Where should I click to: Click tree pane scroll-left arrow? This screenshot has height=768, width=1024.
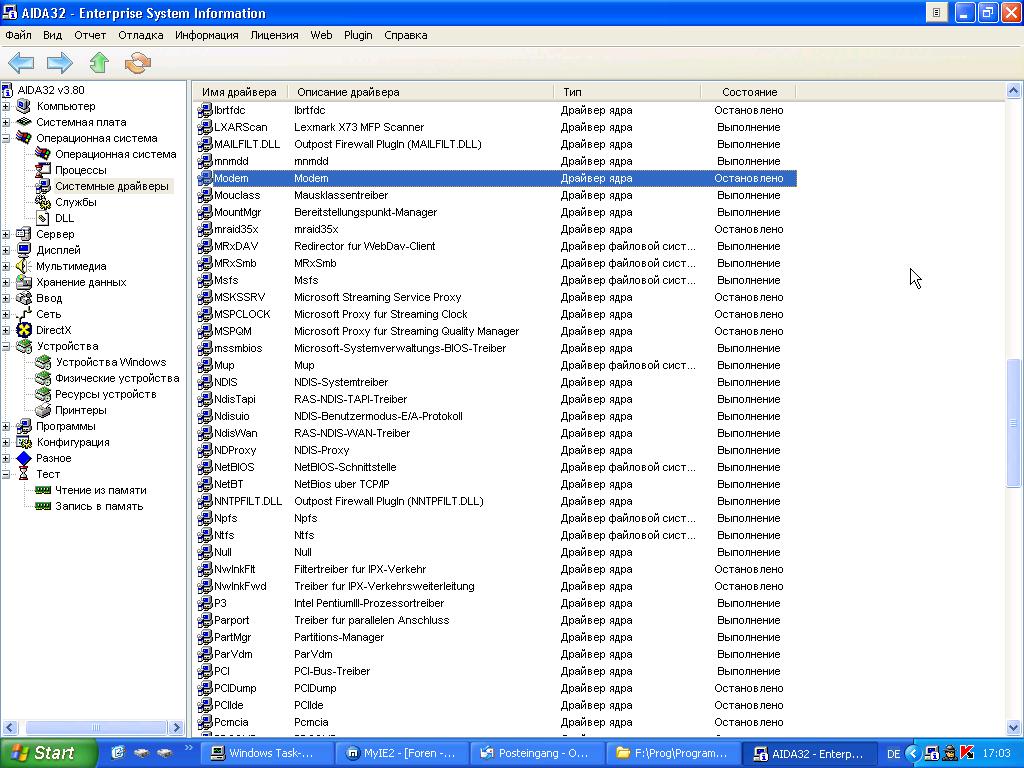click(10, 728)
